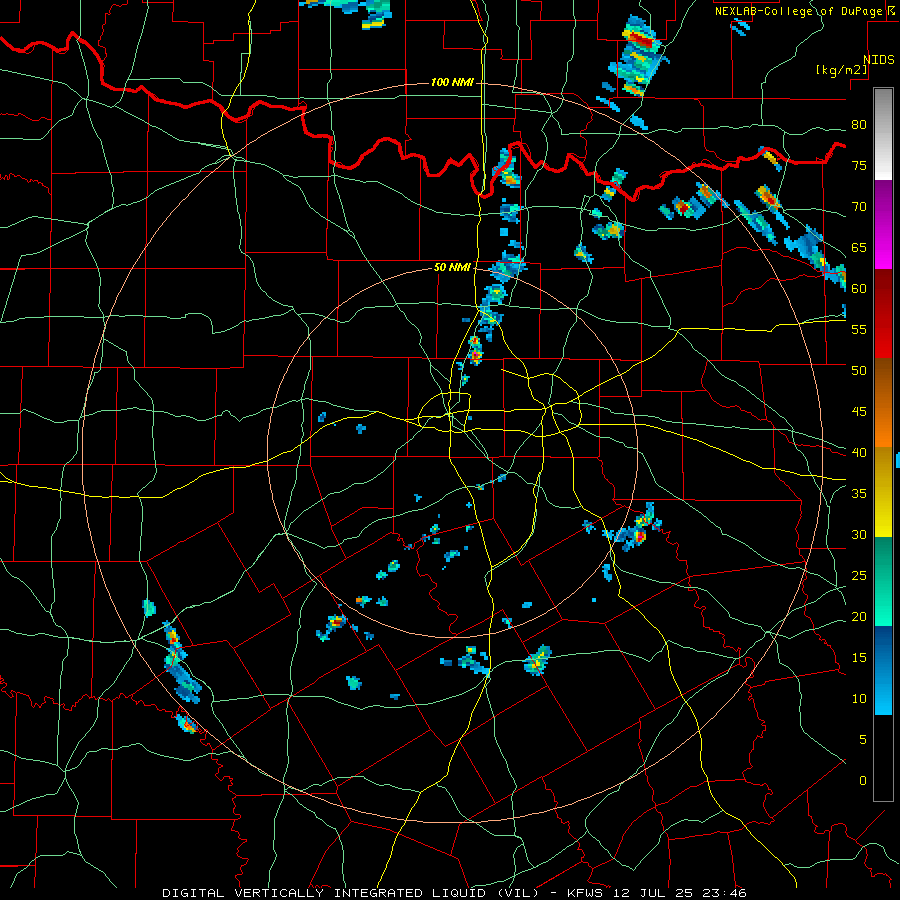
Task: Click the white-gray top segment of color bar
Action: click(x=883, y=134)
